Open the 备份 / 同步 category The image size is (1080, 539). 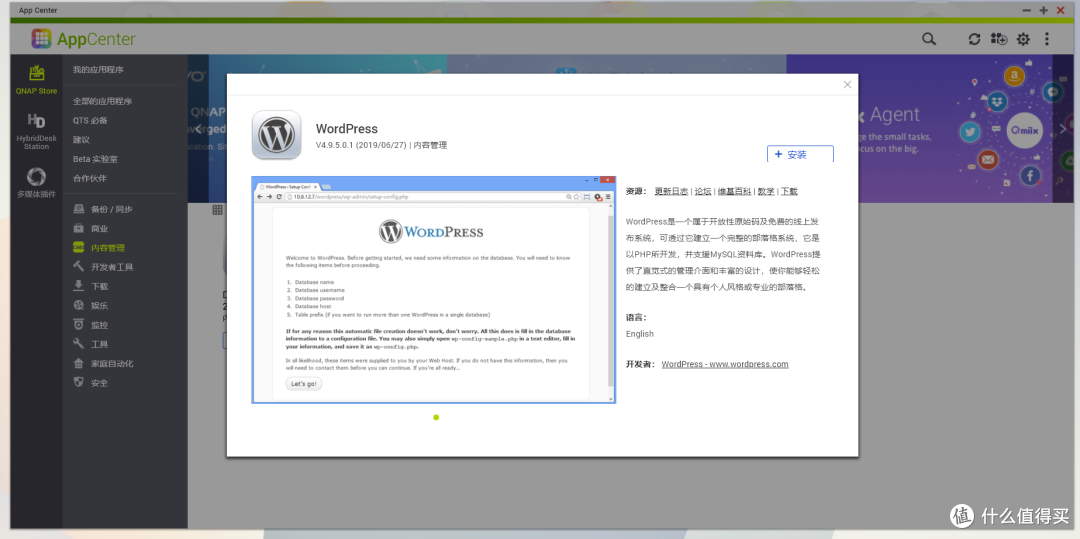pos(111,209)
